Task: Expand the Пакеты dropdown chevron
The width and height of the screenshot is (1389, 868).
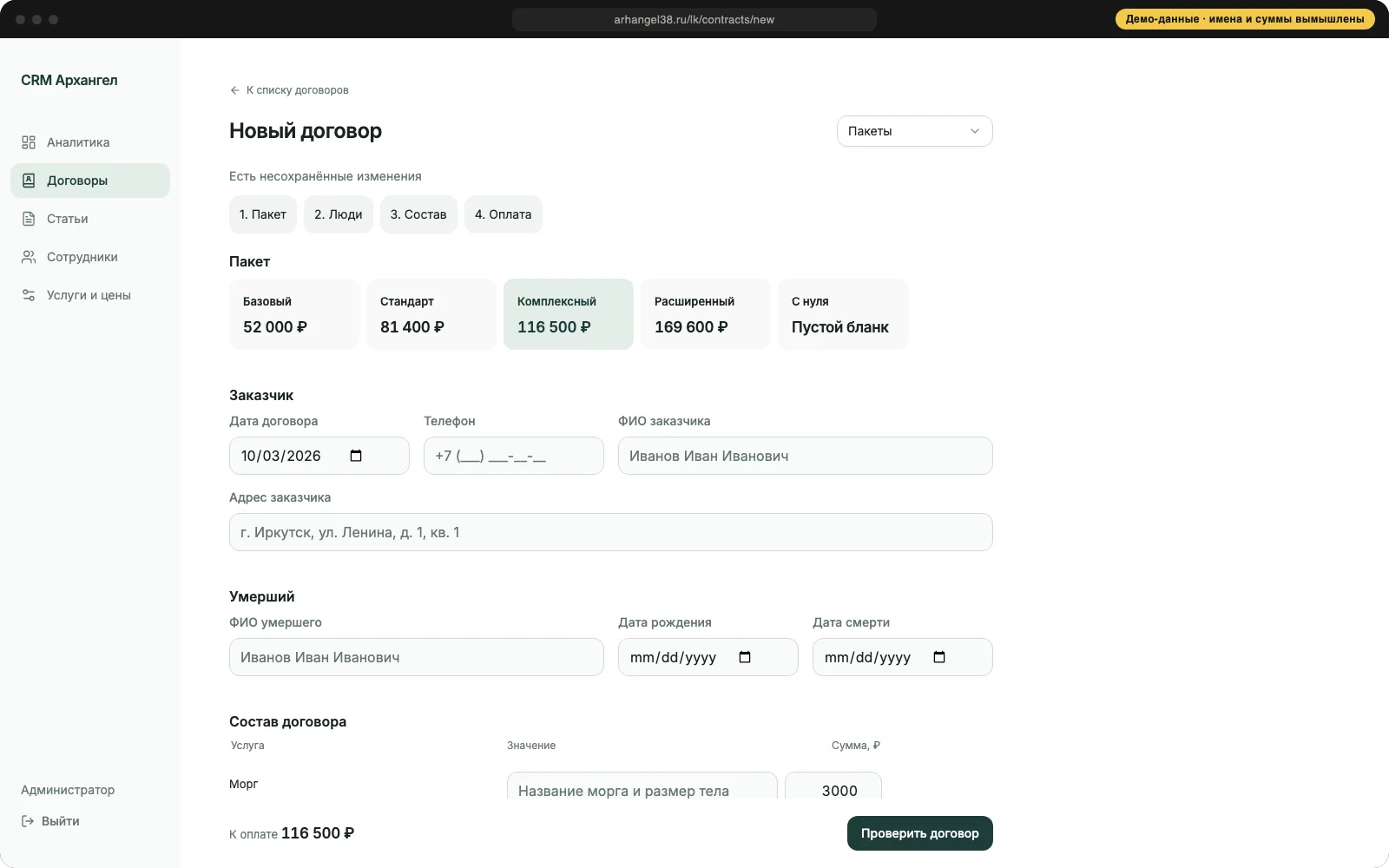Action: click(x=975, y=131)
